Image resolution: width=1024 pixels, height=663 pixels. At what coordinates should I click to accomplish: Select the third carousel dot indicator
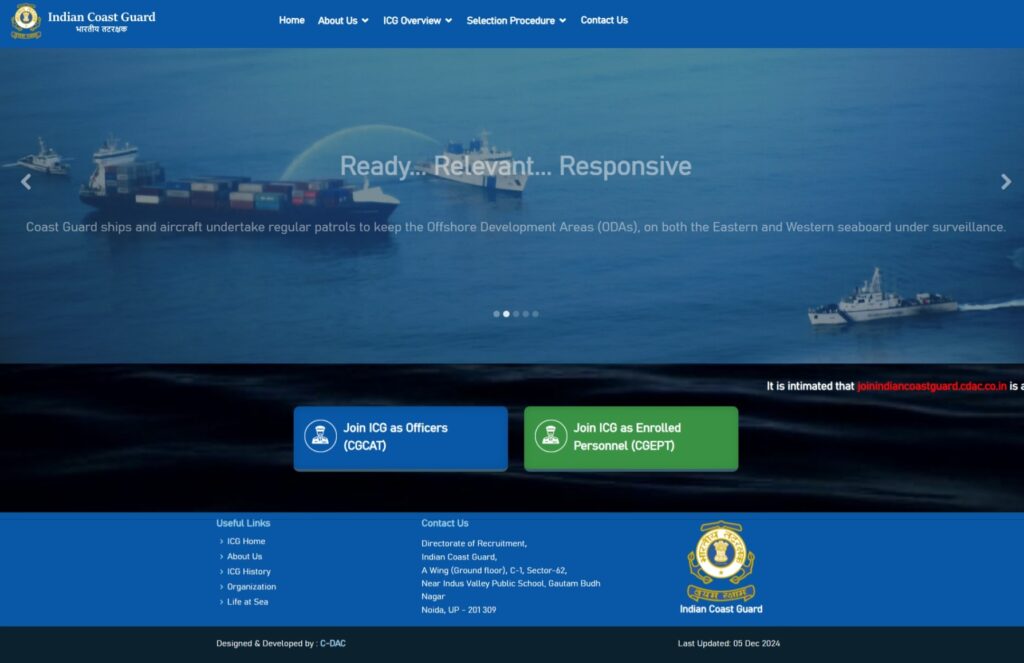coord(516,314)
